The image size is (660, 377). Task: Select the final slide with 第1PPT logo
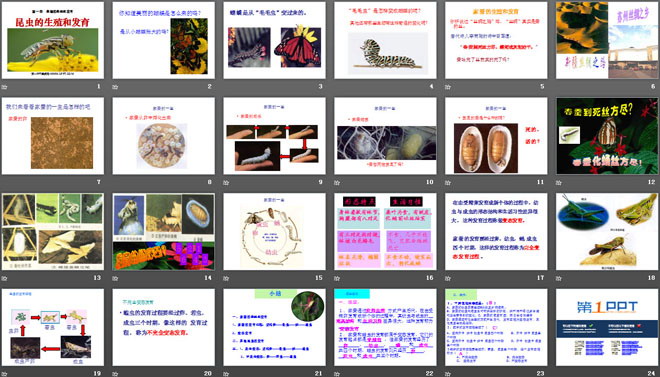(x=607, y=327)
